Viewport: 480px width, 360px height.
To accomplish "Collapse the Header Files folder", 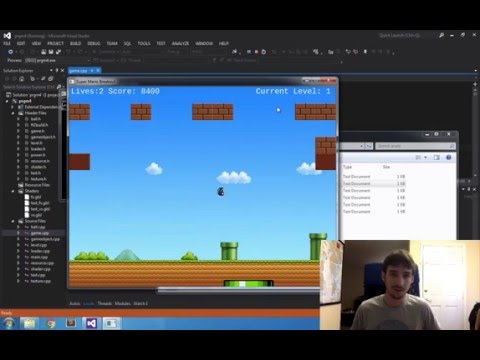I will pos(13,113).
